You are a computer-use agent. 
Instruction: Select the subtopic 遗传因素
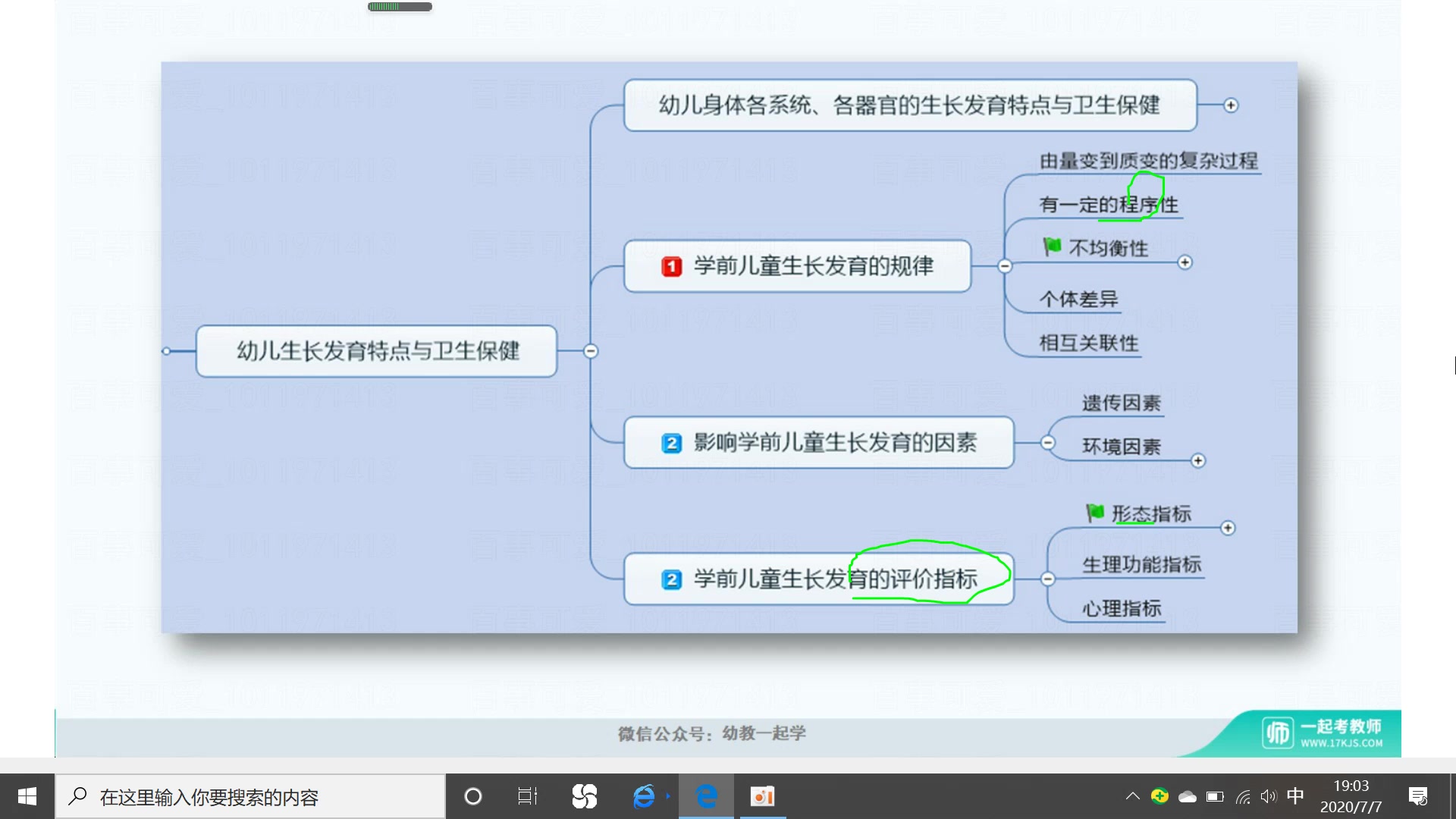pyautogui.click(x=1122, y=403)
